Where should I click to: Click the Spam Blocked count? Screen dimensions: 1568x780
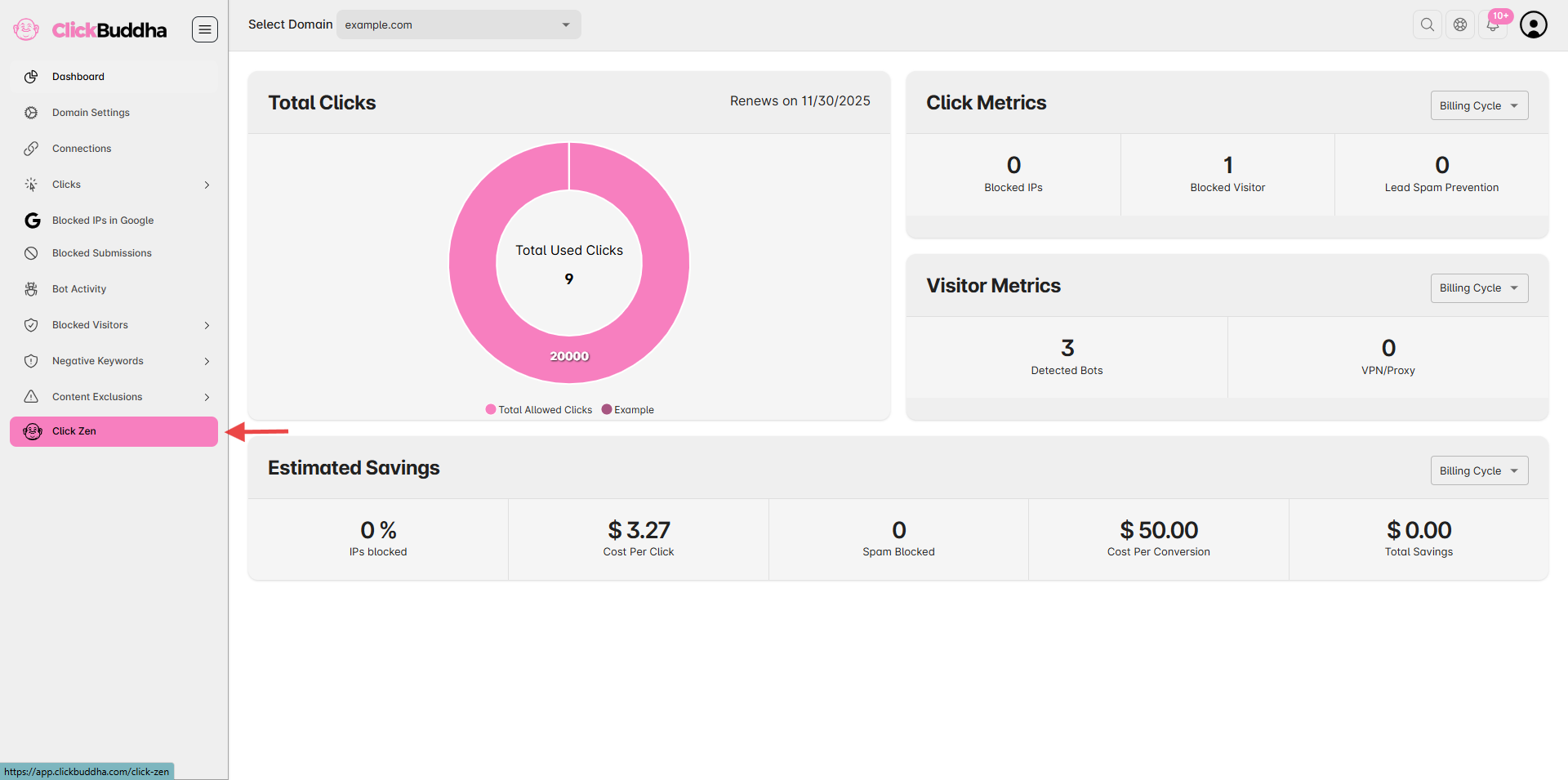point(899,530)
